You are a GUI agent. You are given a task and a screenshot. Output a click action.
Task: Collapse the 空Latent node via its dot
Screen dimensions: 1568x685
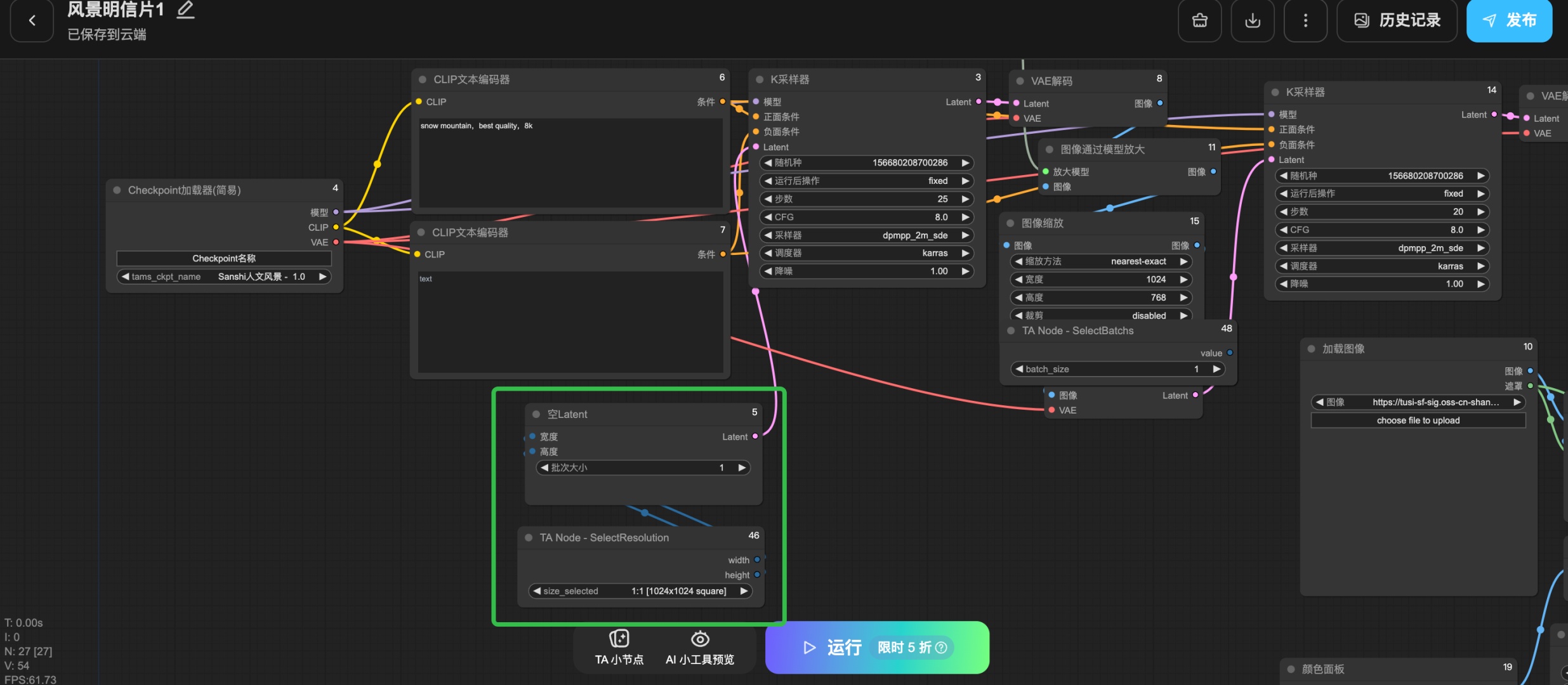536,414
